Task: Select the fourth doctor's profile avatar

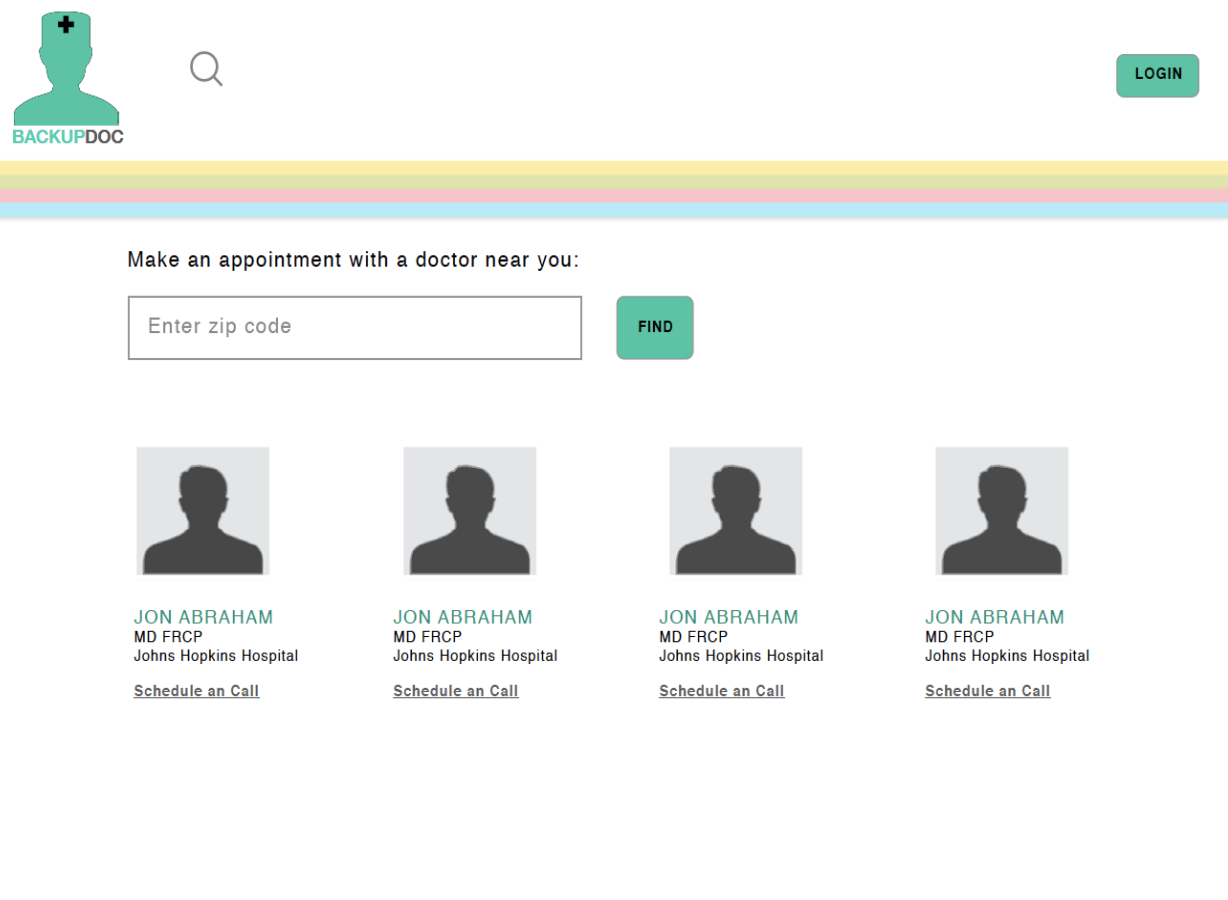Action: pyautogui.click(x=1002, y=511)
